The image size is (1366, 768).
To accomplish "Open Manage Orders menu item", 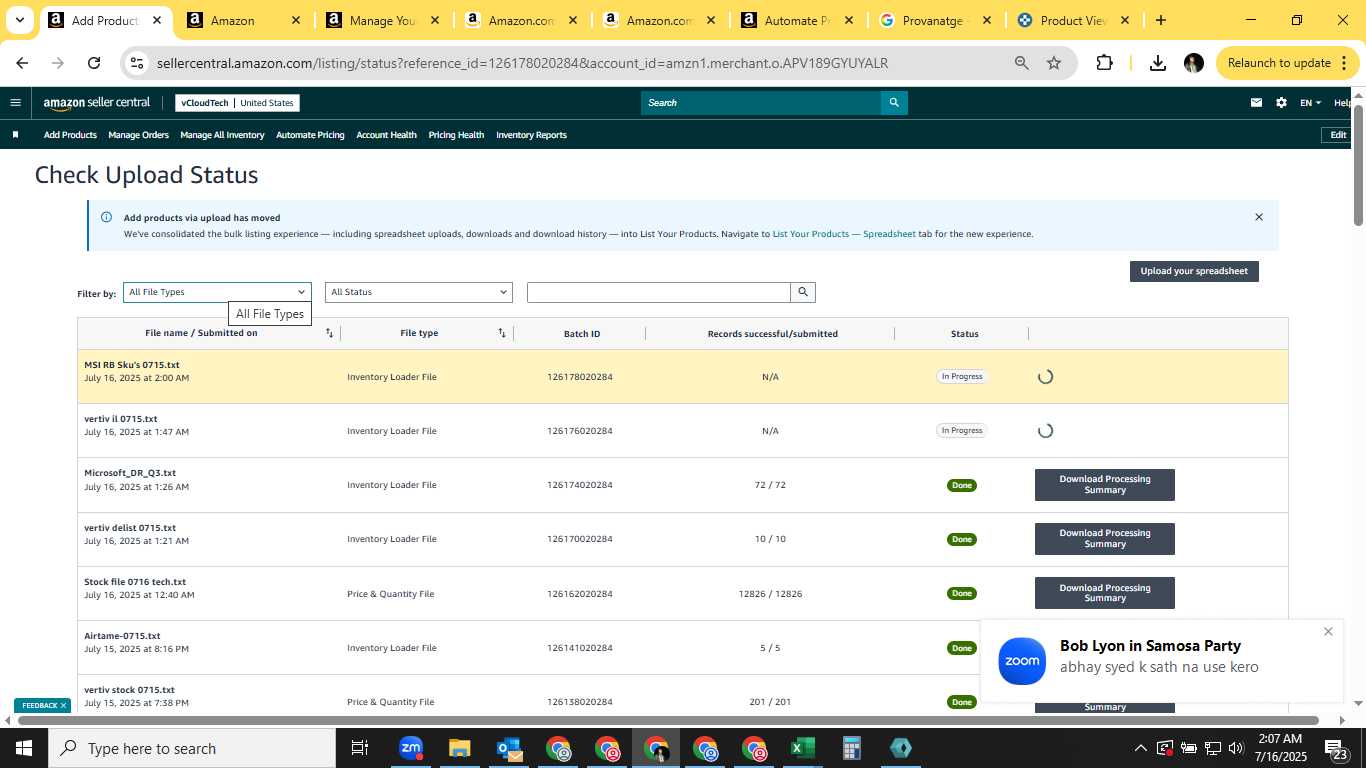I will tap(138, 135).
